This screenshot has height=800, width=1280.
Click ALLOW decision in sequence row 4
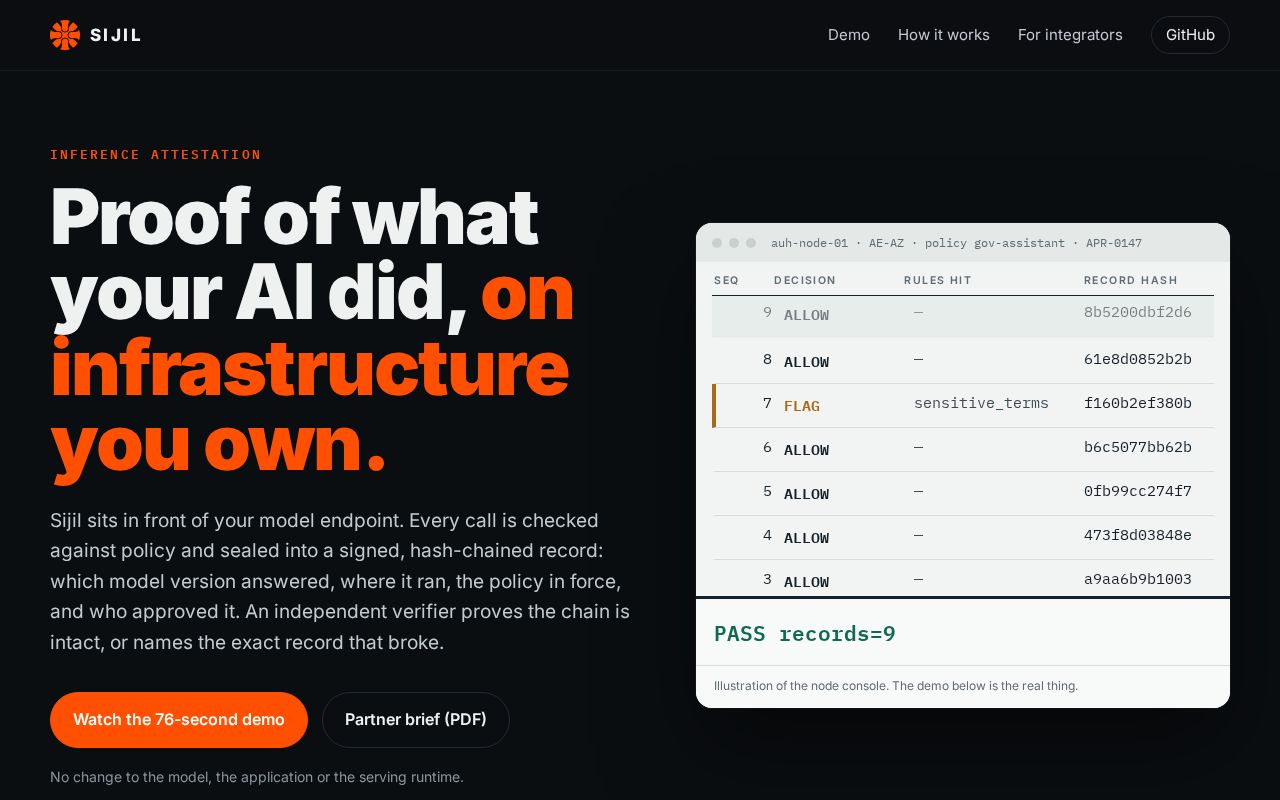coord(806,538)
